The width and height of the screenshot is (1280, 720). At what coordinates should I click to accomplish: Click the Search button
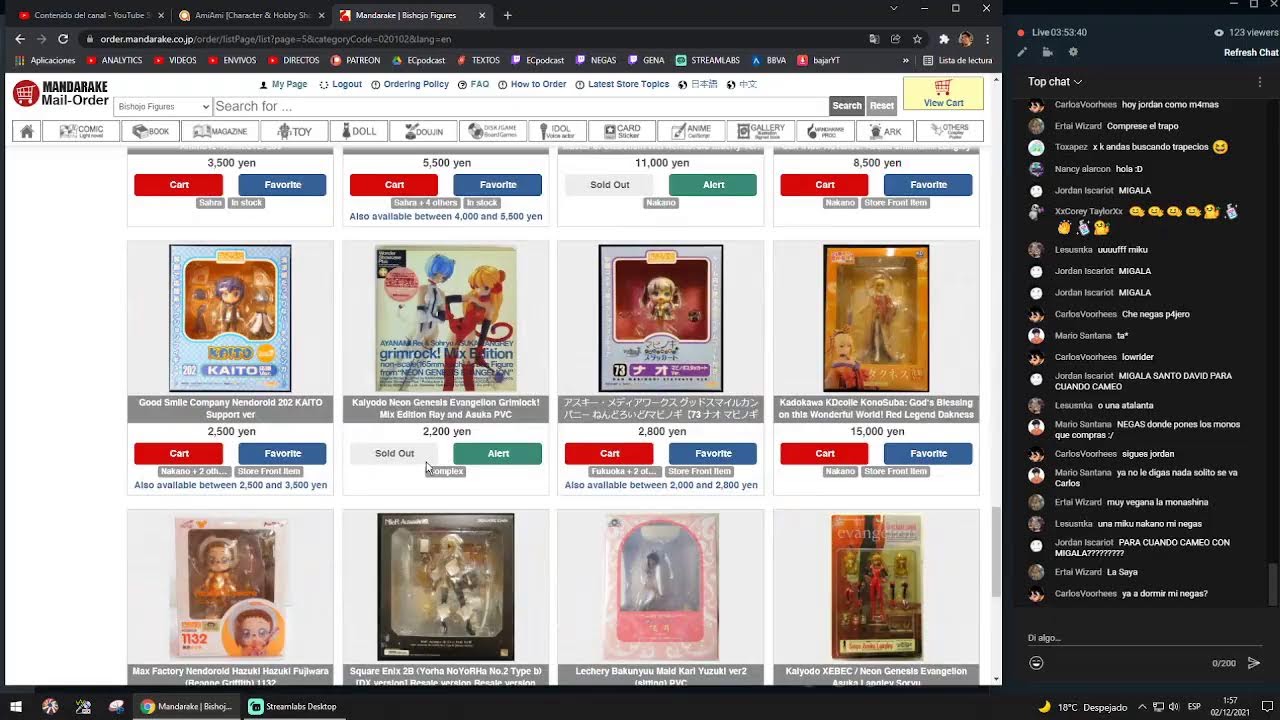pyautogui.click(x=846, y=105)
